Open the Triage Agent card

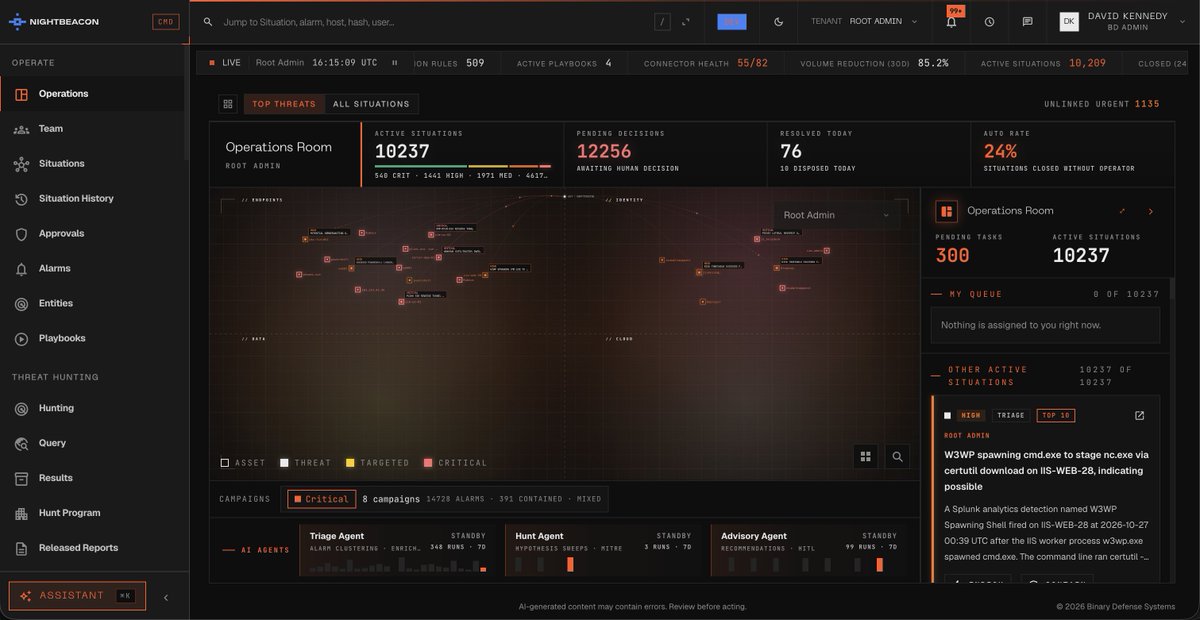[398, 550]
